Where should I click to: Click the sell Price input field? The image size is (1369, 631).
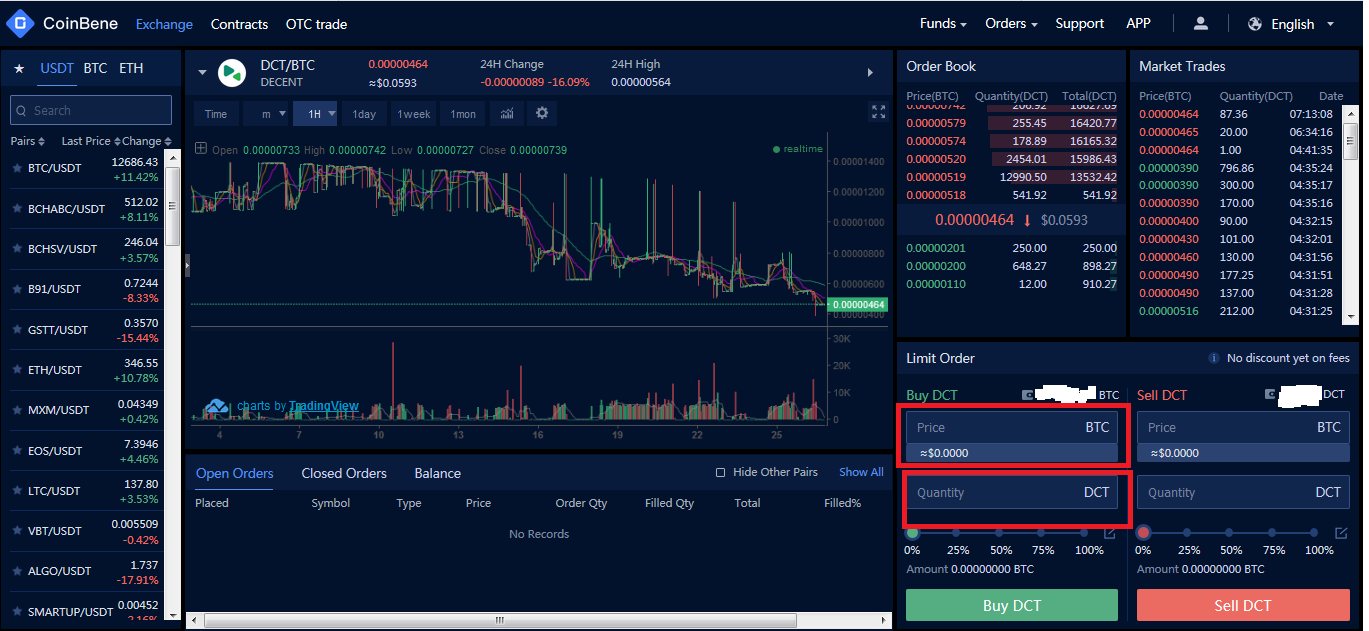tap(1243, 427)
